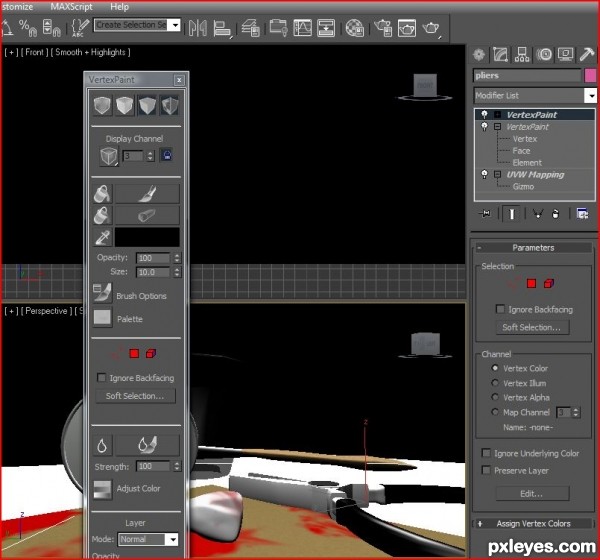
Task: Switch to the Display panel tab
Action: 565,54
